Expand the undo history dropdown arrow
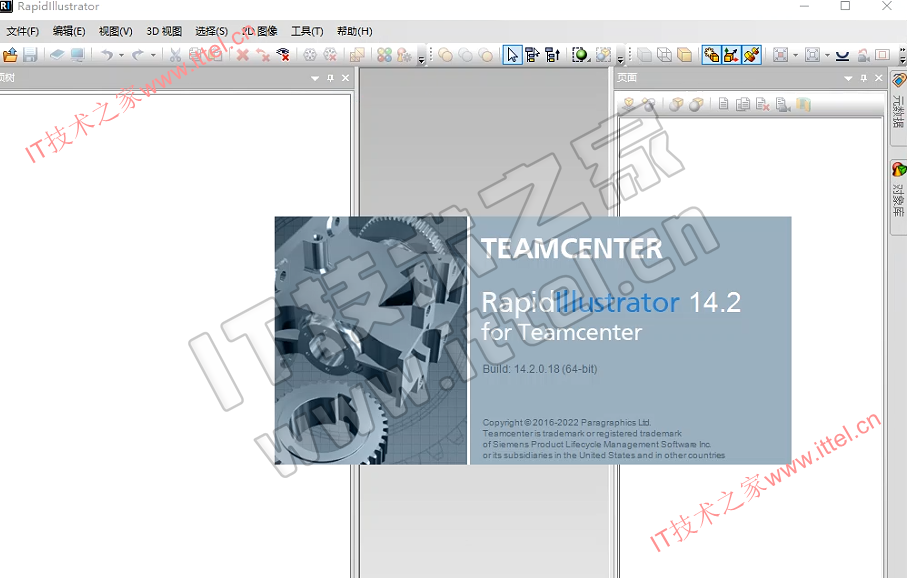Screen dimensions: 907x578 (x=121, y=56)
